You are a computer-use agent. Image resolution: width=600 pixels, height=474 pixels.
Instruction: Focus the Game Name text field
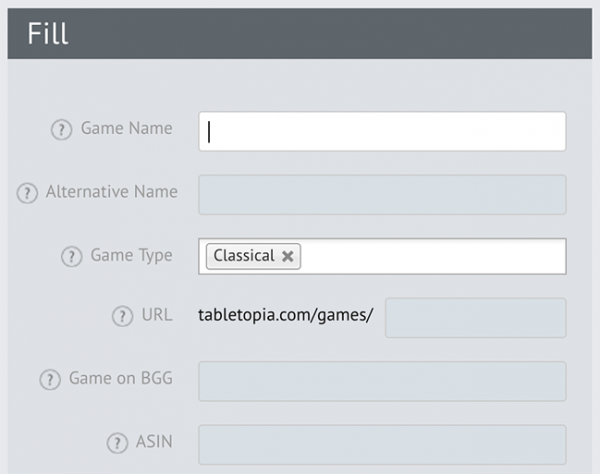point(382,131)
